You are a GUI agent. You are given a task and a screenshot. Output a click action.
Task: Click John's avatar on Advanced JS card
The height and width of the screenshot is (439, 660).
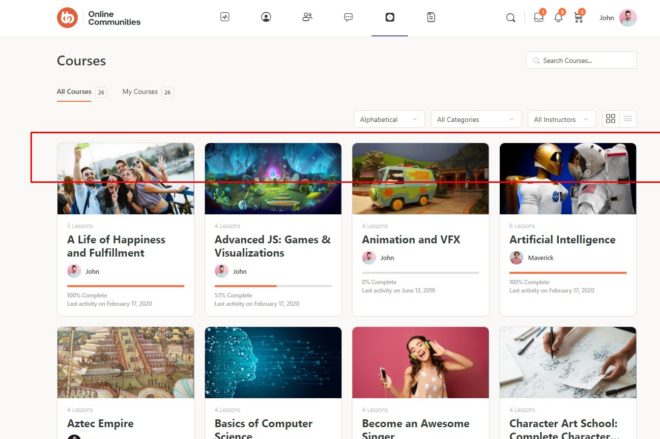point(221,271)
